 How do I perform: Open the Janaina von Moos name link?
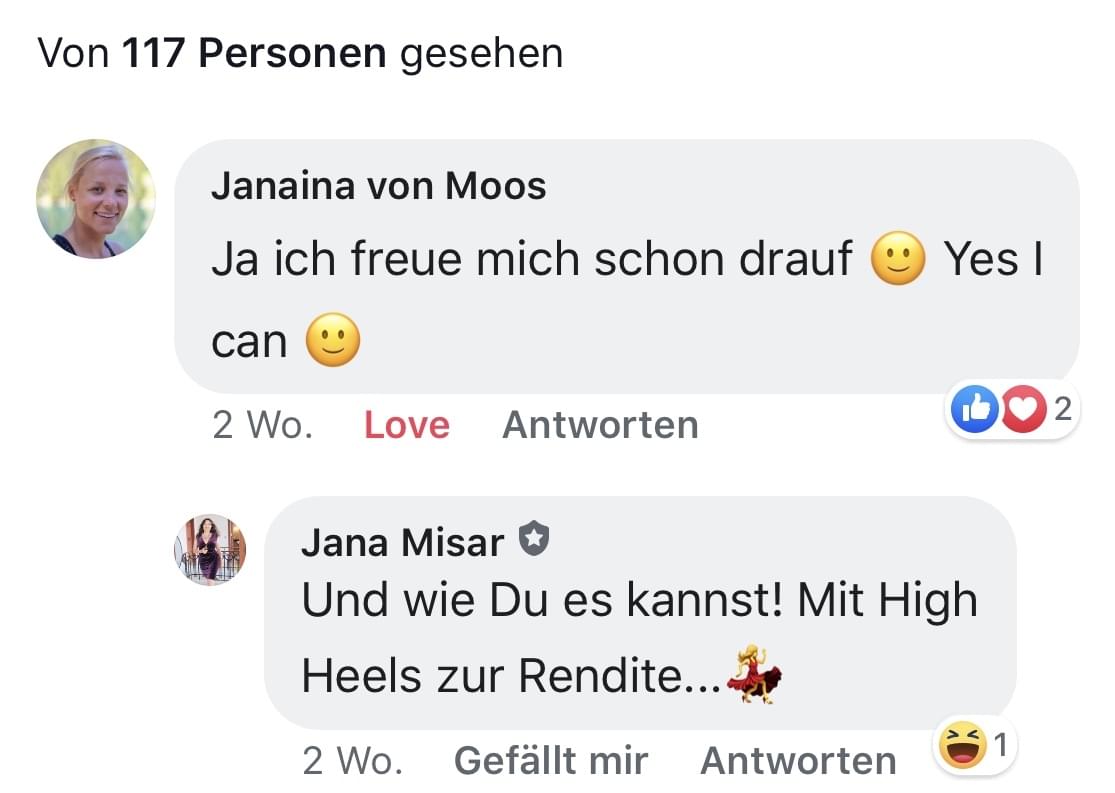[x=378, y=186]
